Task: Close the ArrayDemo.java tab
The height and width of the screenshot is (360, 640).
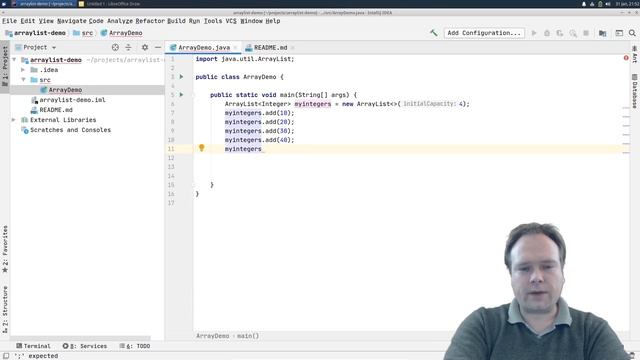Action: click(x=236, y=48)
